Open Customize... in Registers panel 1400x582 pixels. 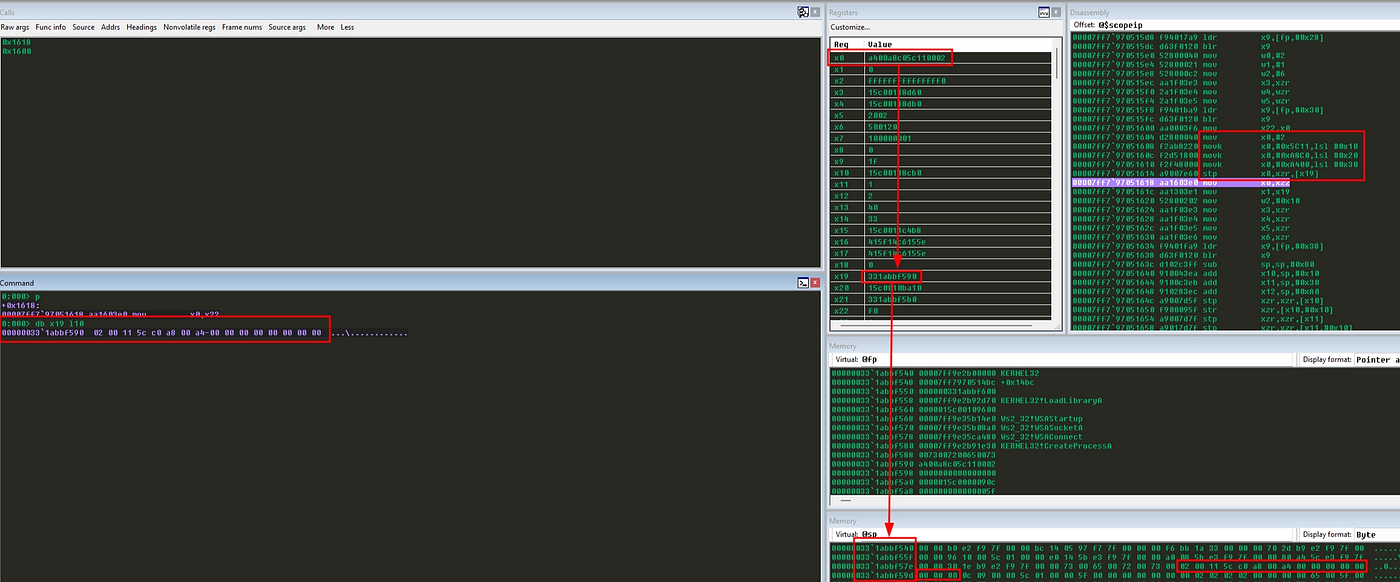851,27
